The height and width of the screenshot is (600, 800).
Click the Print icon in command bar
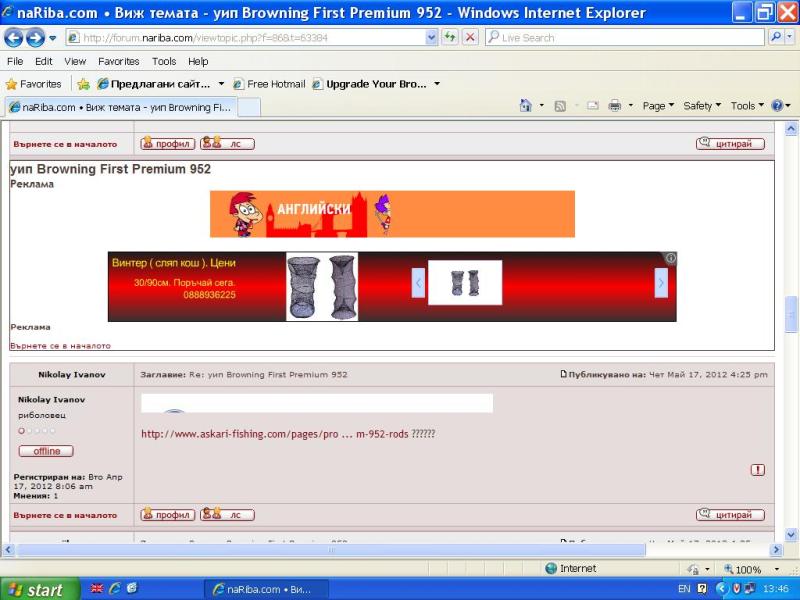[615, 106]
